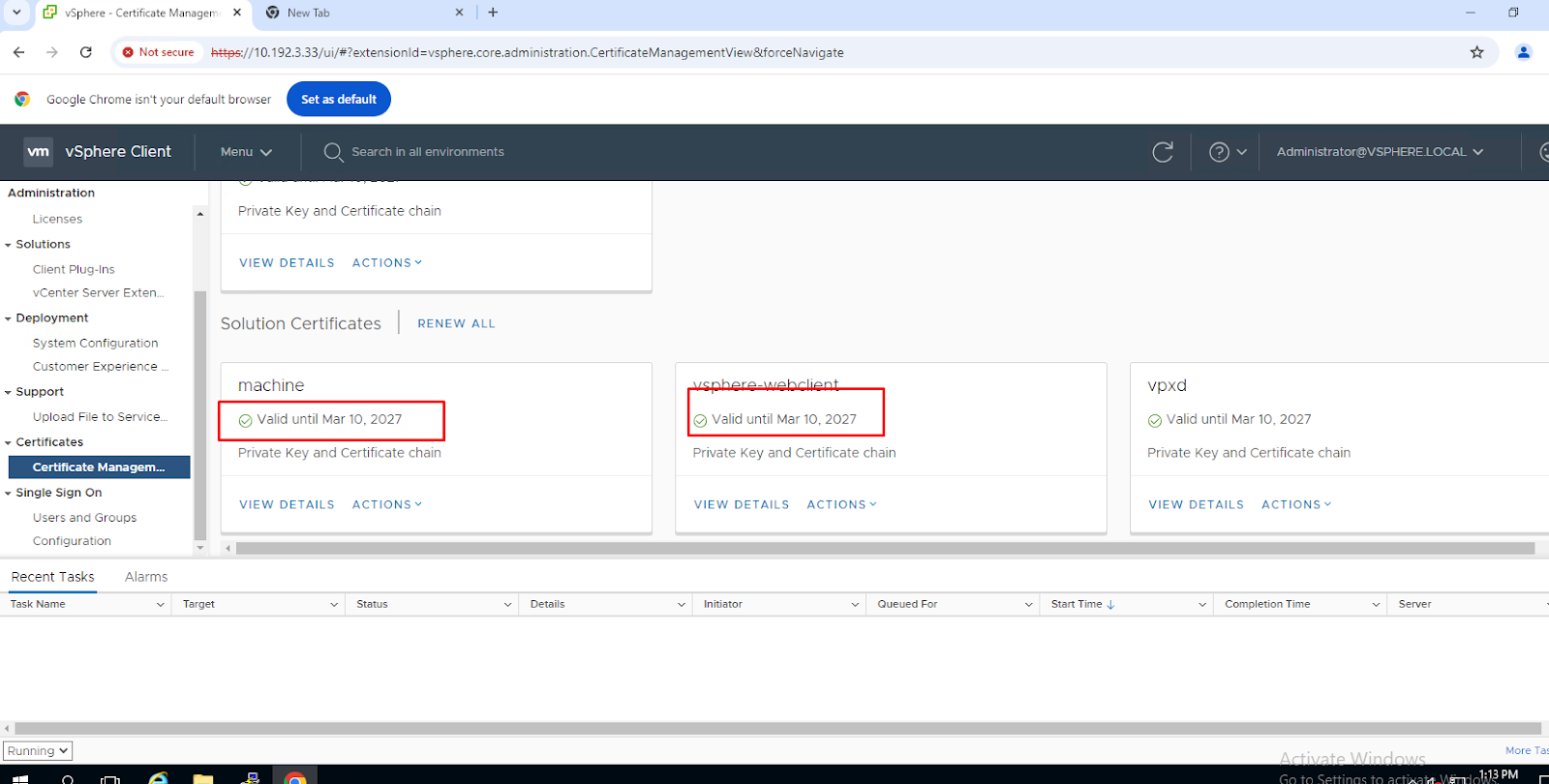The image size is (1549, 784).
Task: Switch to the Recent Tasks tab
Action: tap(53, 577)
